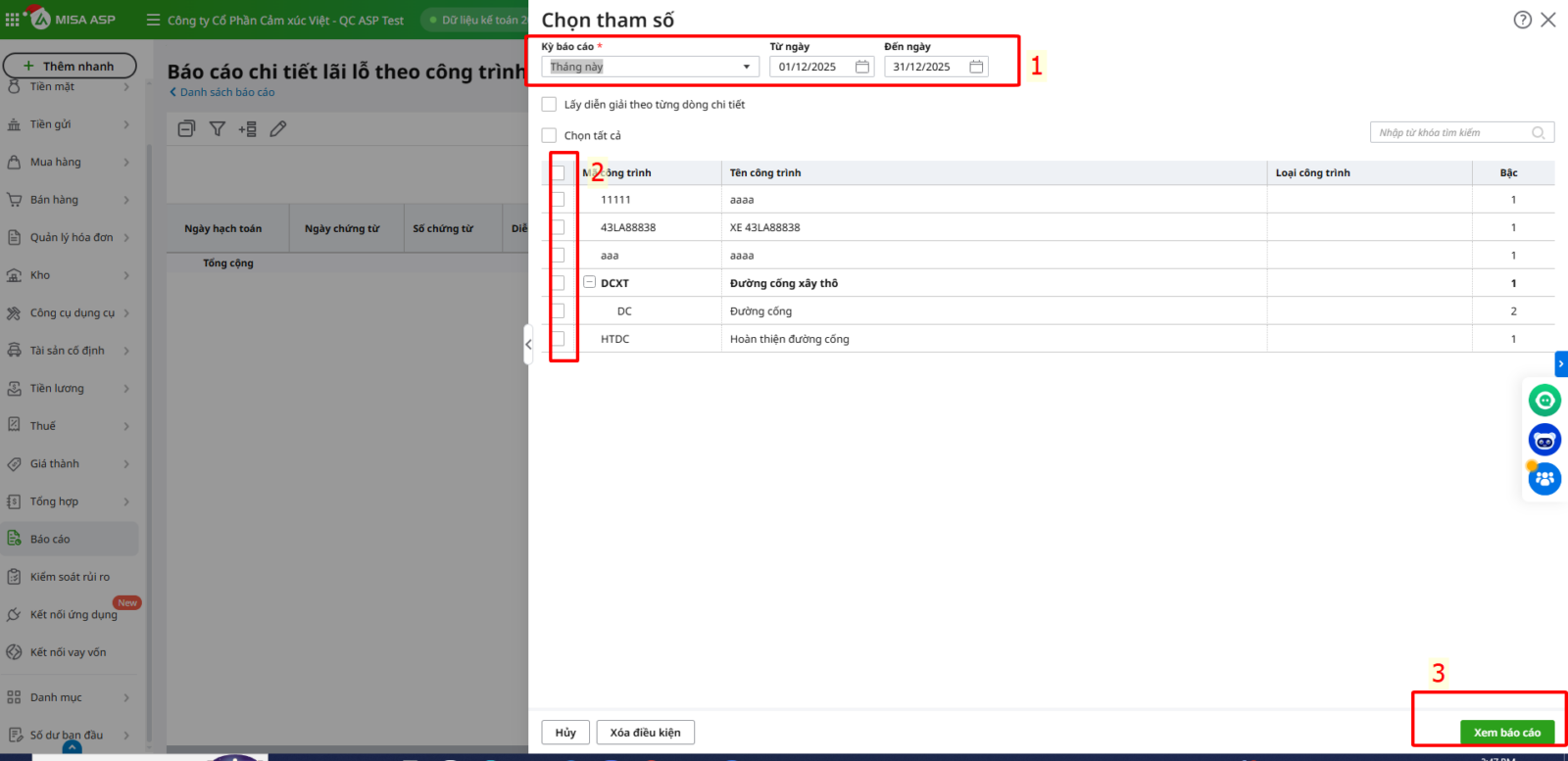Open the Đến ngày calendar picker

(976, 67)
